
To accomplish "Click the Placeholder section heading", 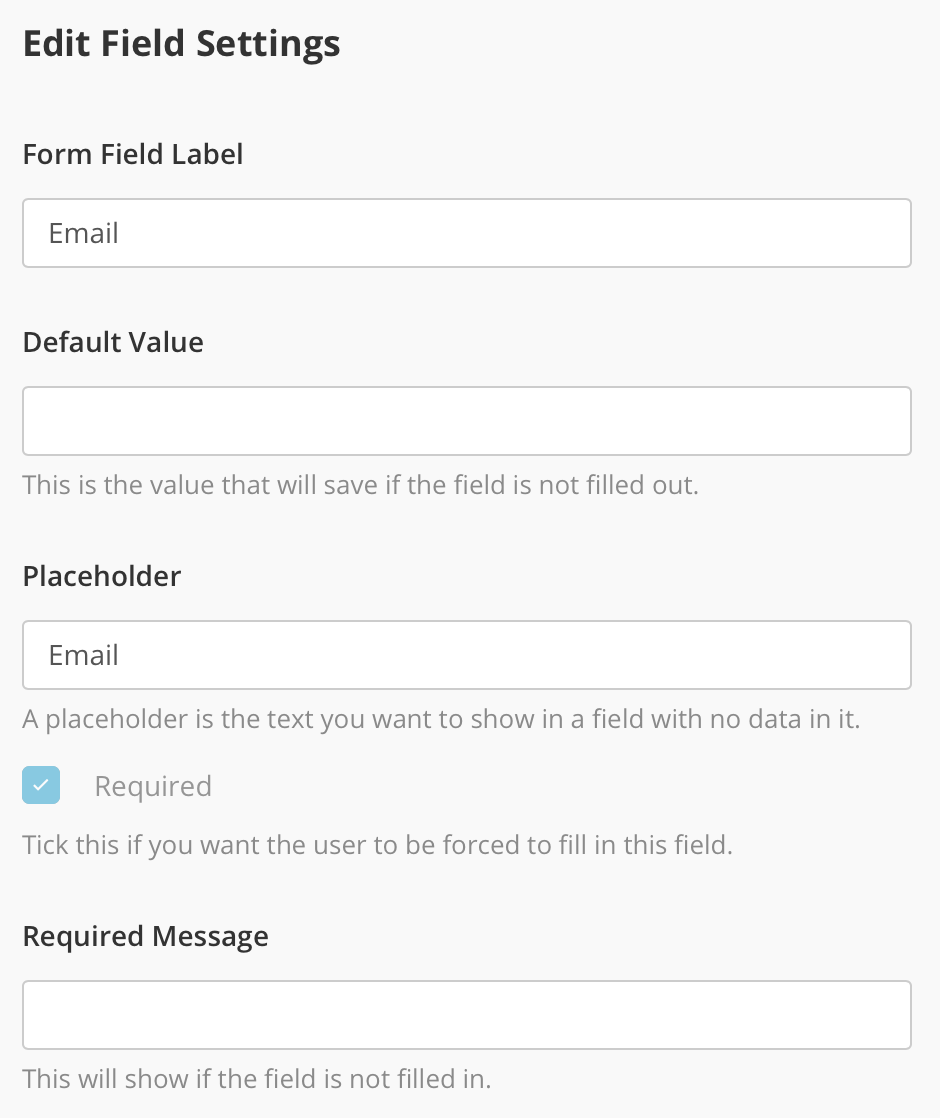I will [101, 576].
